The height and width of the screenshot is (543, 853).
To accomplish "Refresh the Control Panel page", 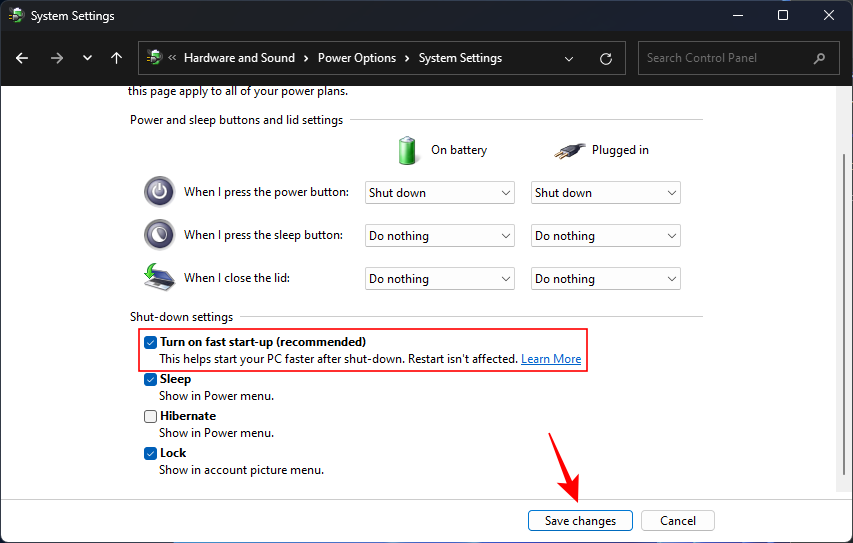I will coord(606,58).
